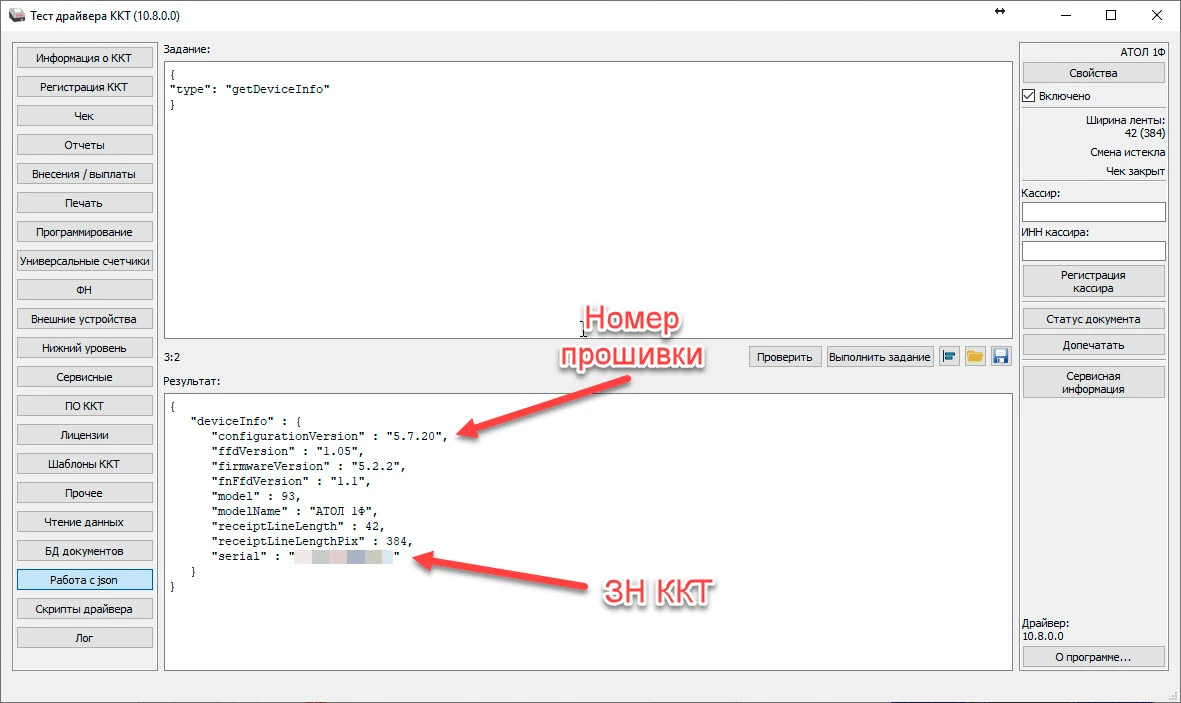Go to the Чек section
Image resolution: width=1181 pixels, height=703 pixels.
point(85,116)
